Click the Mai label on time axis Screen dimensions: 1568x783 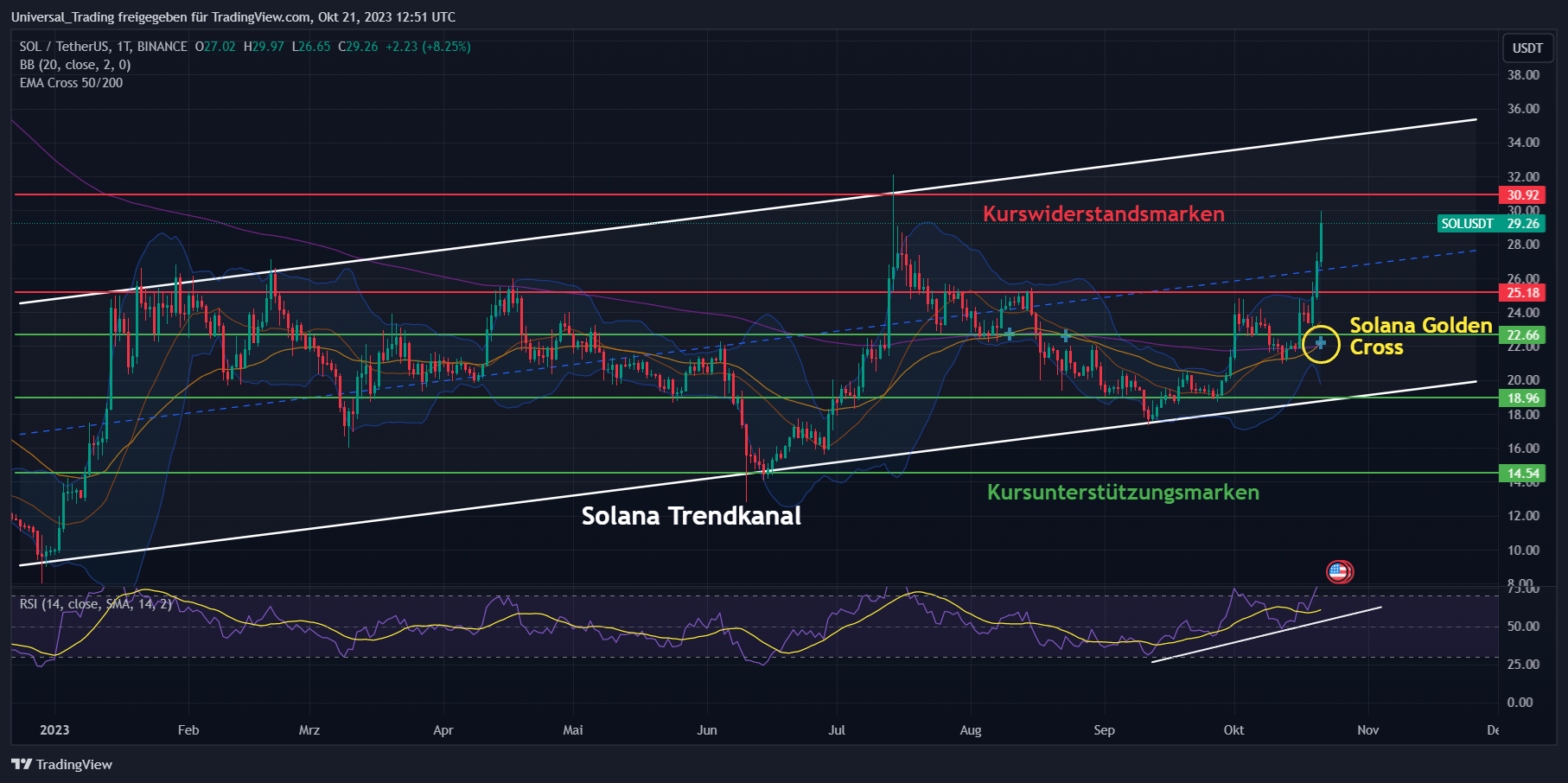573,730
